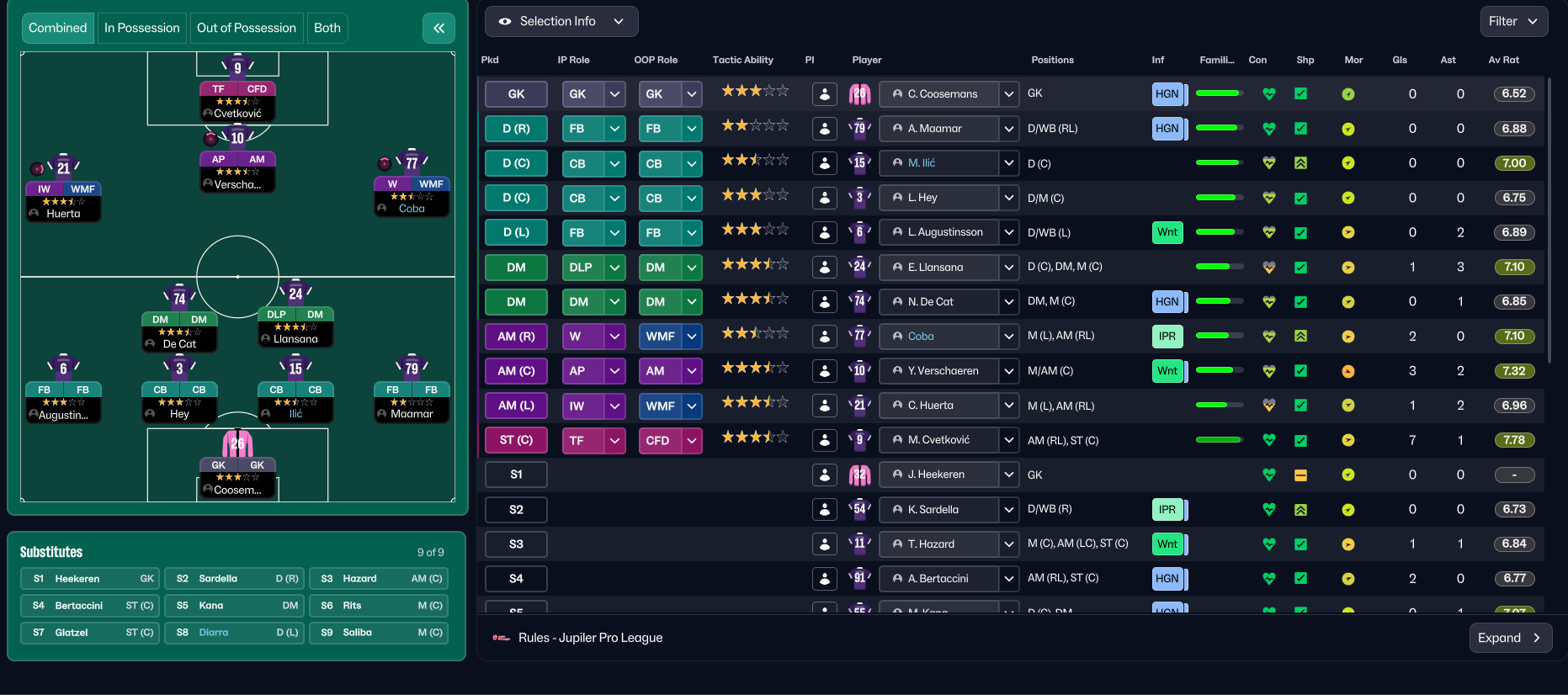View the condition heart icon for E. Llansana
The image size is (1568, 695).
point(1269,268)
